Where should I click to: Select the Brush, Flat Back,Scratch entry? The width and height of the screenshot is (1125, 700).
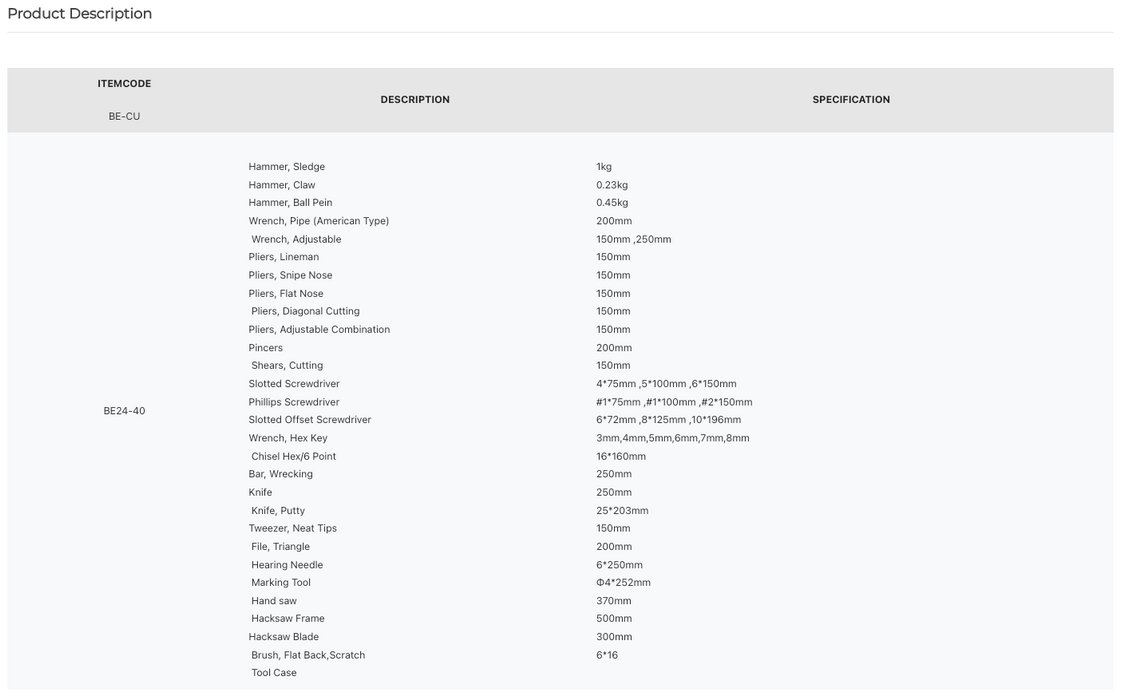(308, 655)
